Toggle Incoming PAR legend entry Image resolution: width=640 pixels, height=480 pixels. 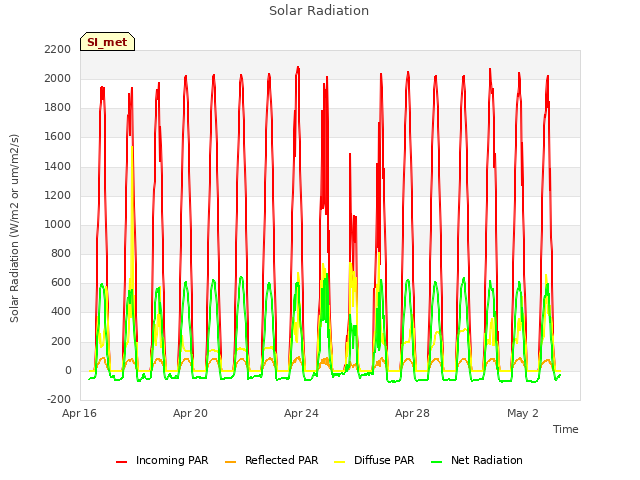(x=162, y=460)
